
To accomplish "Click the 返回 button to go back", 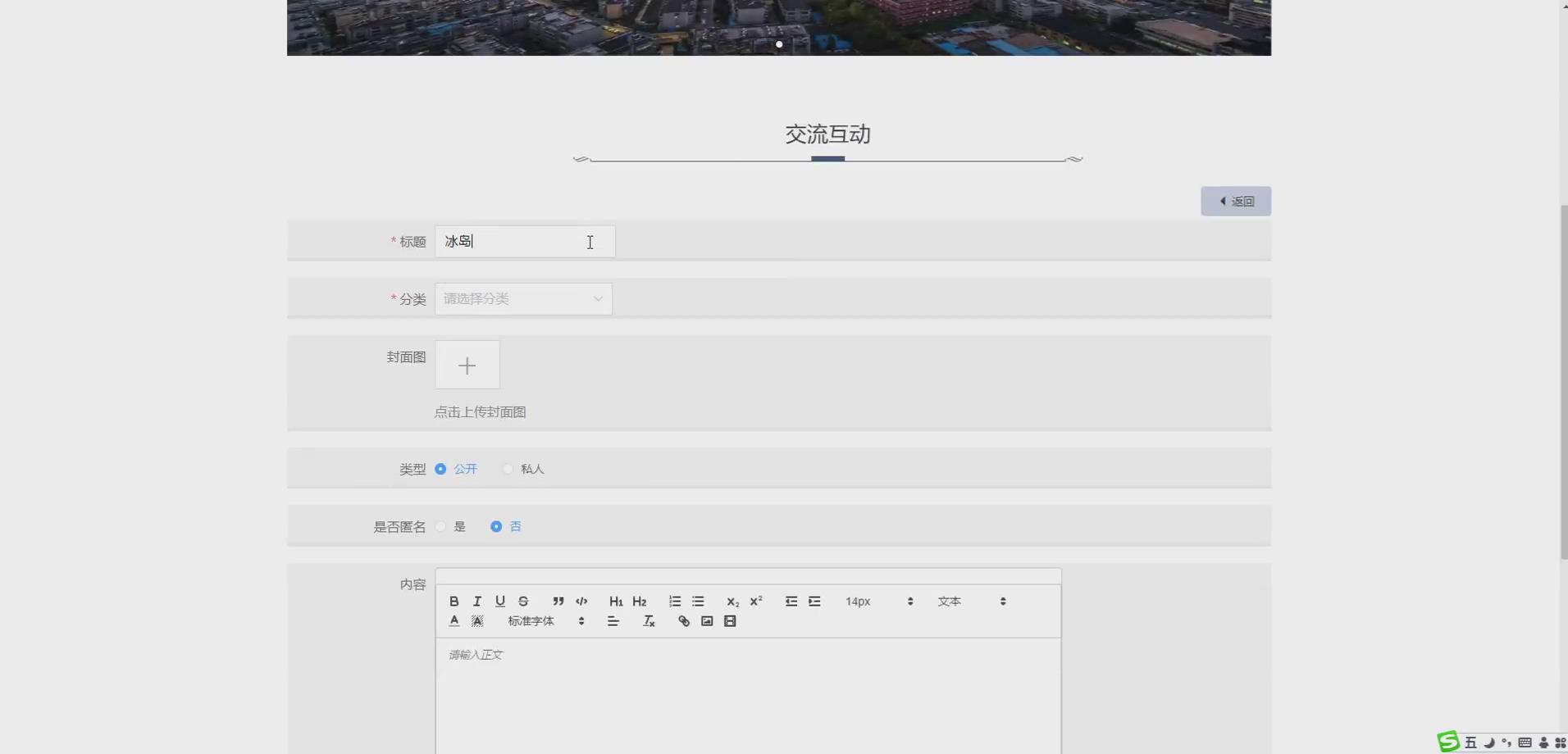I will click(x=1235, y=201).
